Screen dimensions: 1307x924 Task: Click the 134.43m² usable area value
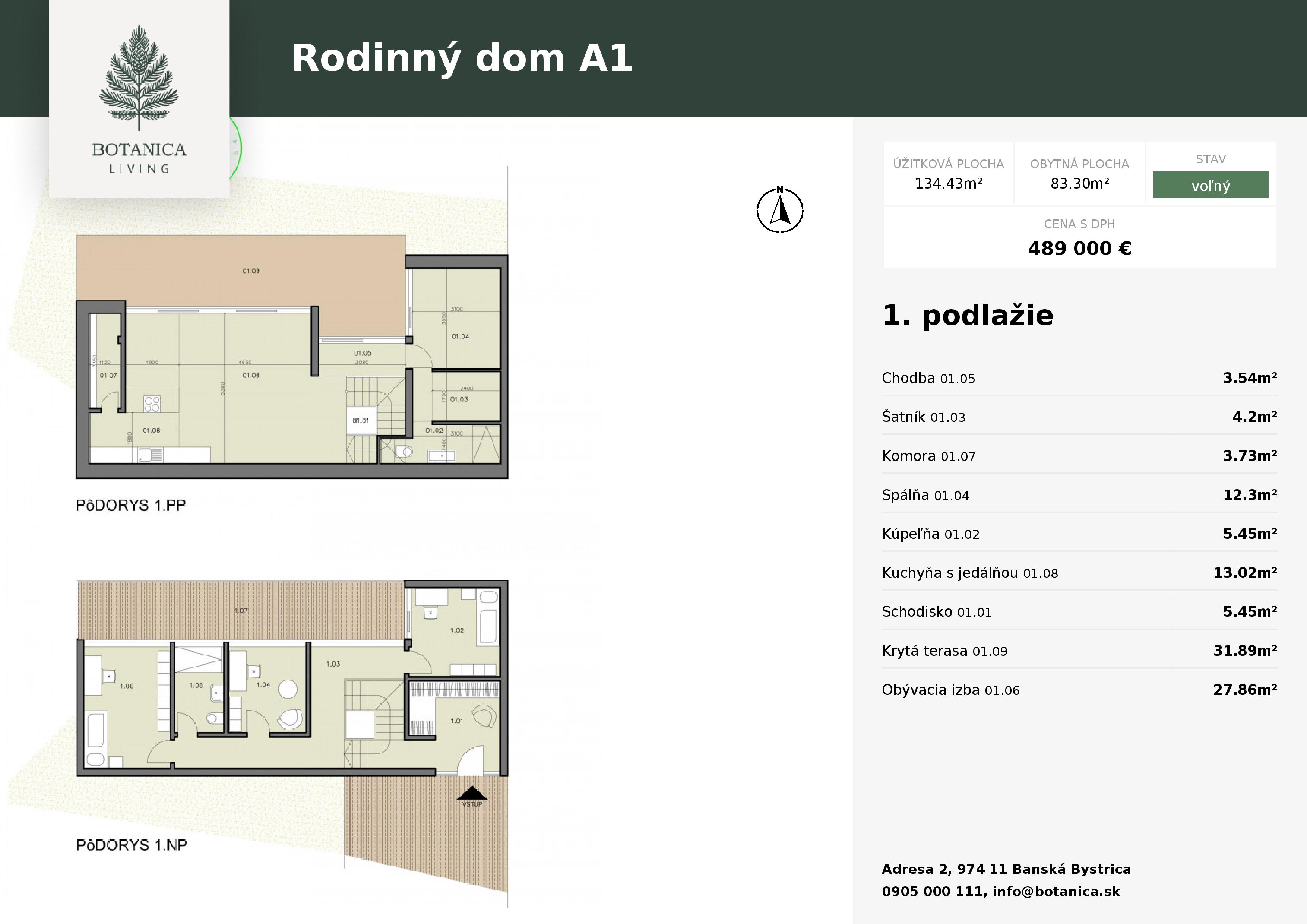pos(948,183)
